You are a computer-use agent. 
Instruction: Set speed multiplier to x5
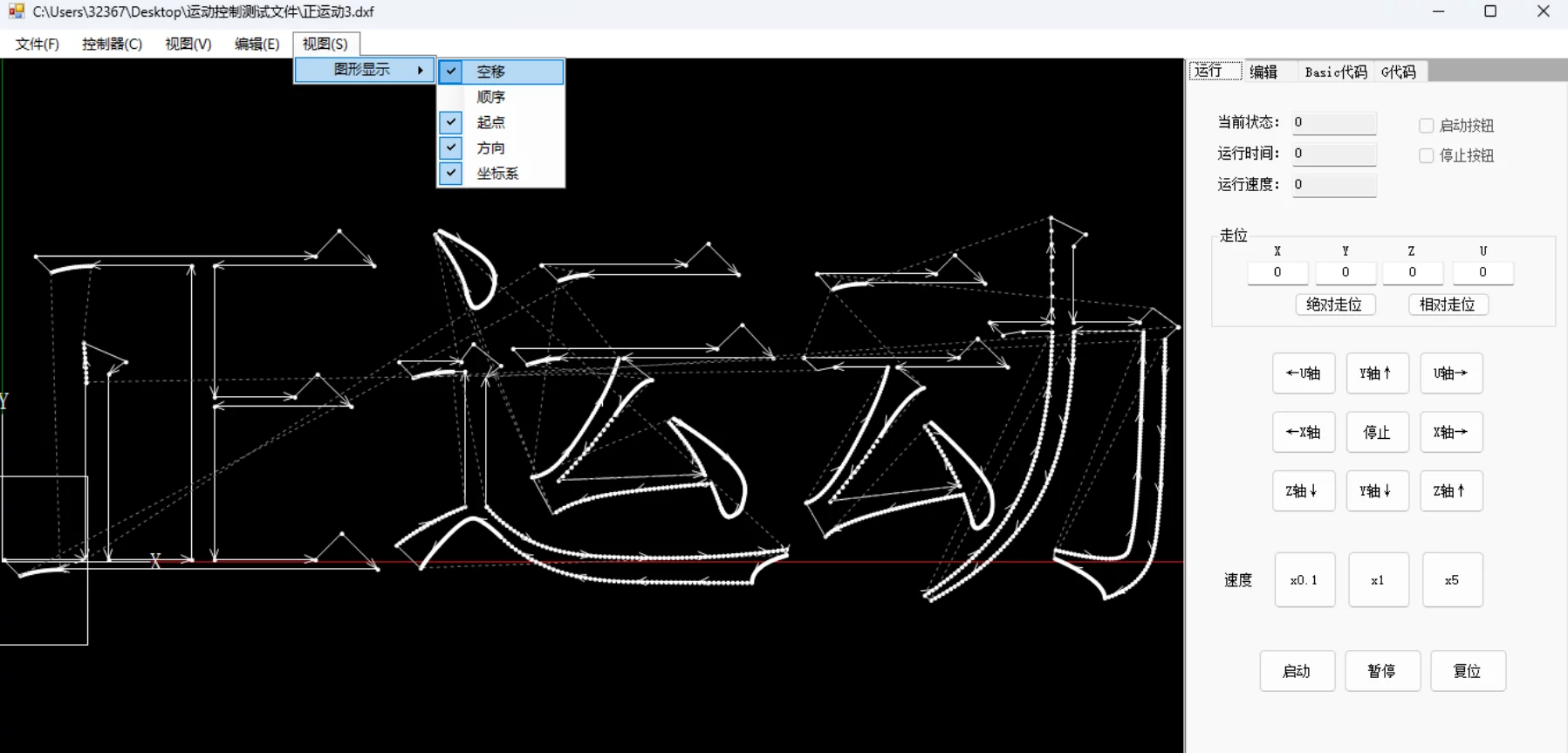(1452, 579)
